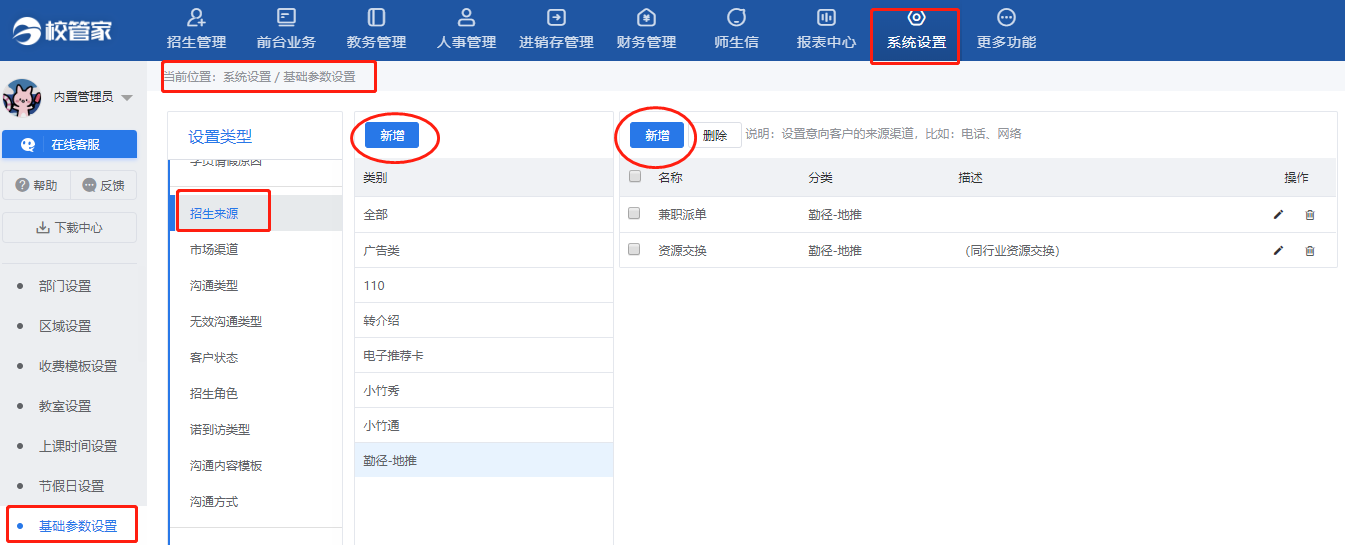
Task: Open 教务管理 module in top navigation
Action: coord(376,29)
